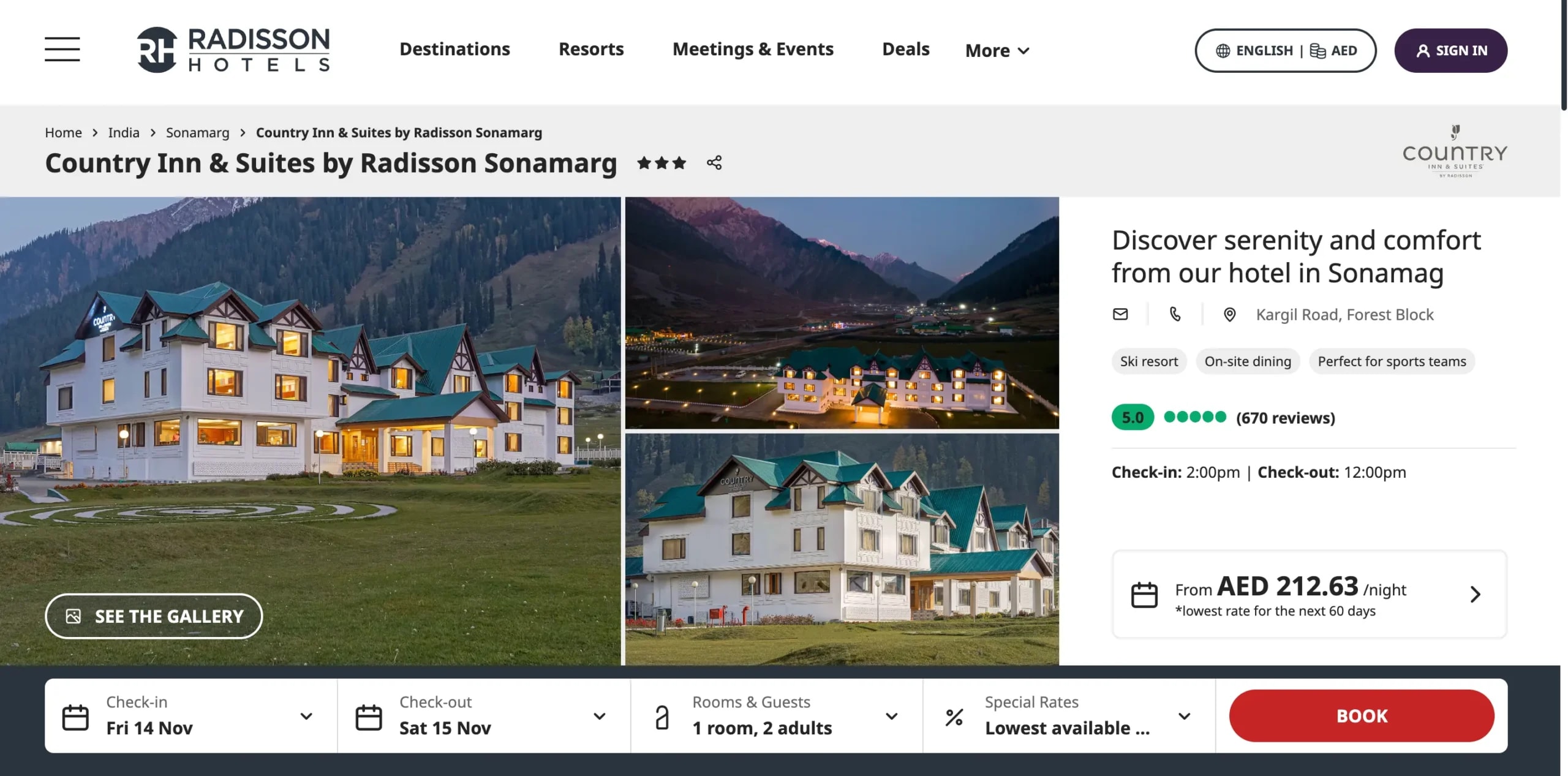Click the 'Check-in: 2:00pm' text
This screenshot has width=1568, height=776.
[x=1175, y=472]
